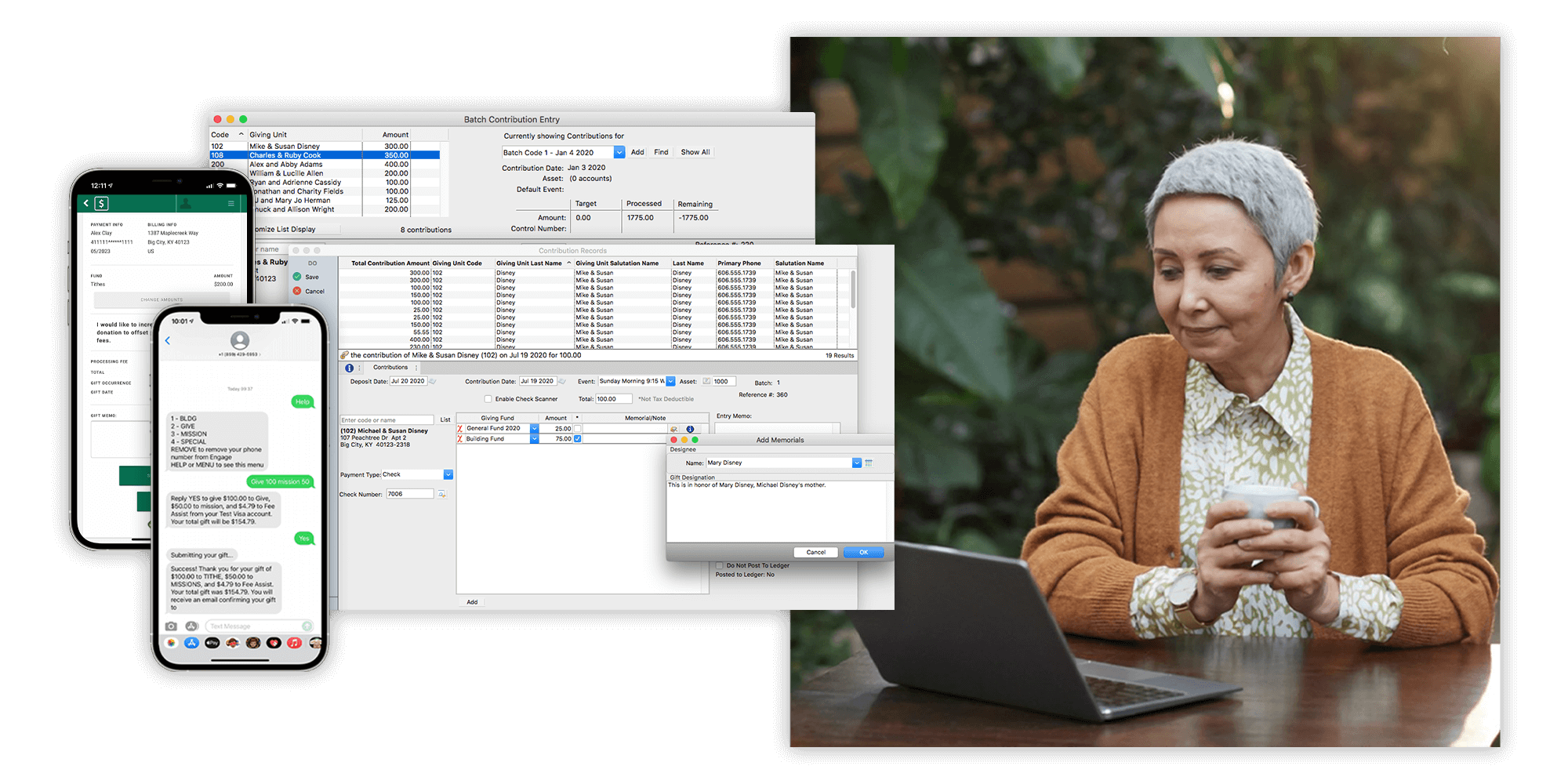Sort by Giving Unit Last Name column

coord(533,263)
